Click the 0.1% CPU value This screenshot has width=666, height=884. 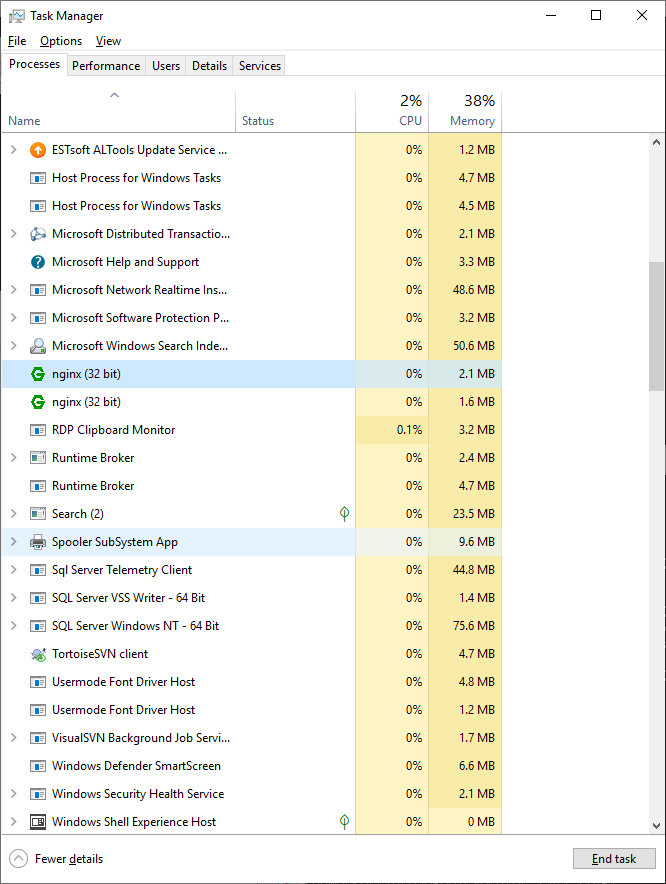pos(409,430)
